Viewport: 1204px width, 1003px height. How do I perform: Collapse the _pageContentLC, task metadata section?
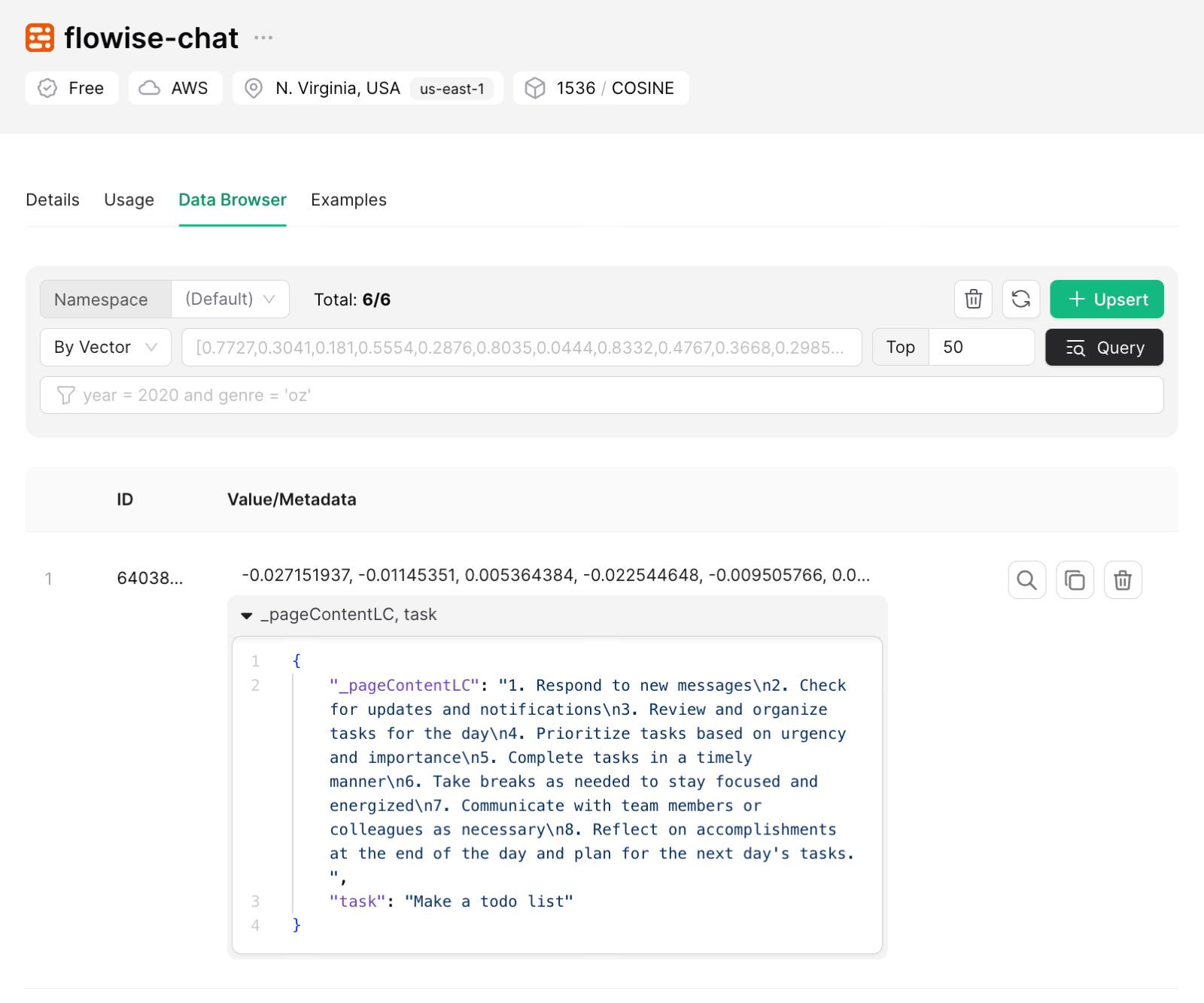247,615
